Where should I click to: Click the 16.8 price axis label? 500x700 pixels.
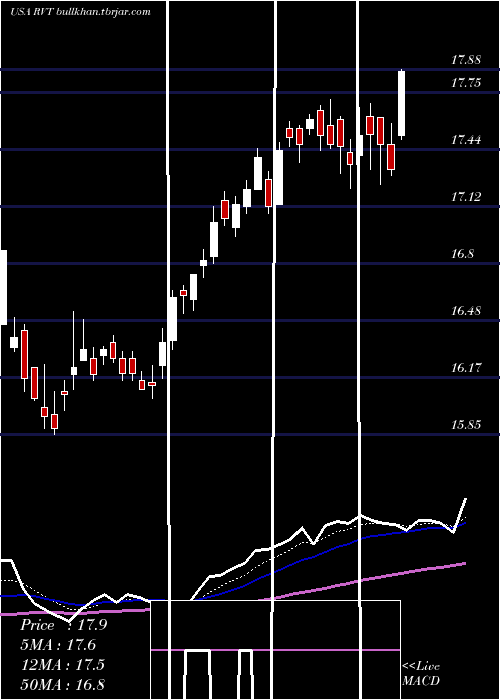click(462, 254)
